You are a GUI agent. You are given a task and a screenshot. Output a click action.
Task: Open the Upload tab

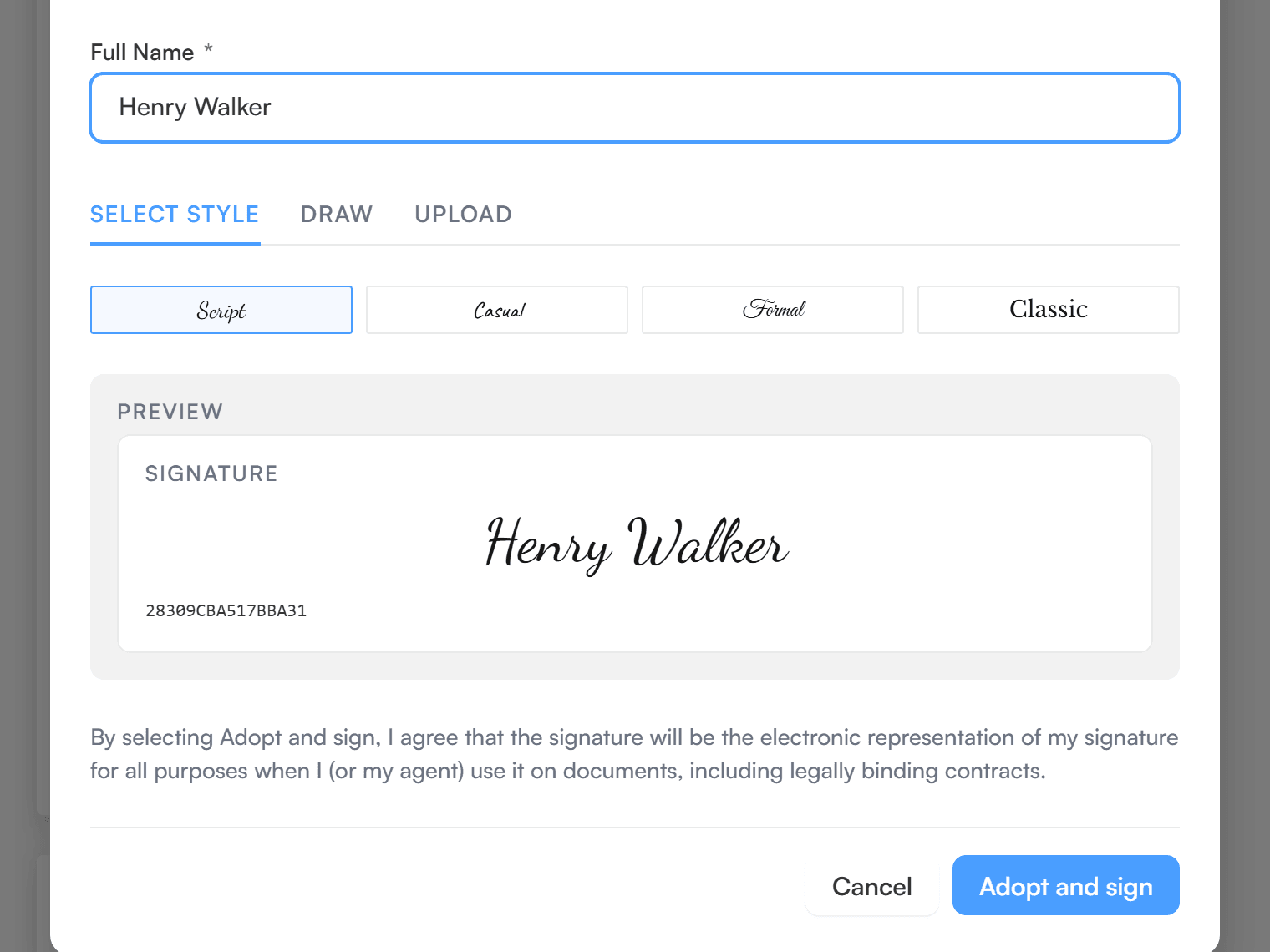[463, 215]
